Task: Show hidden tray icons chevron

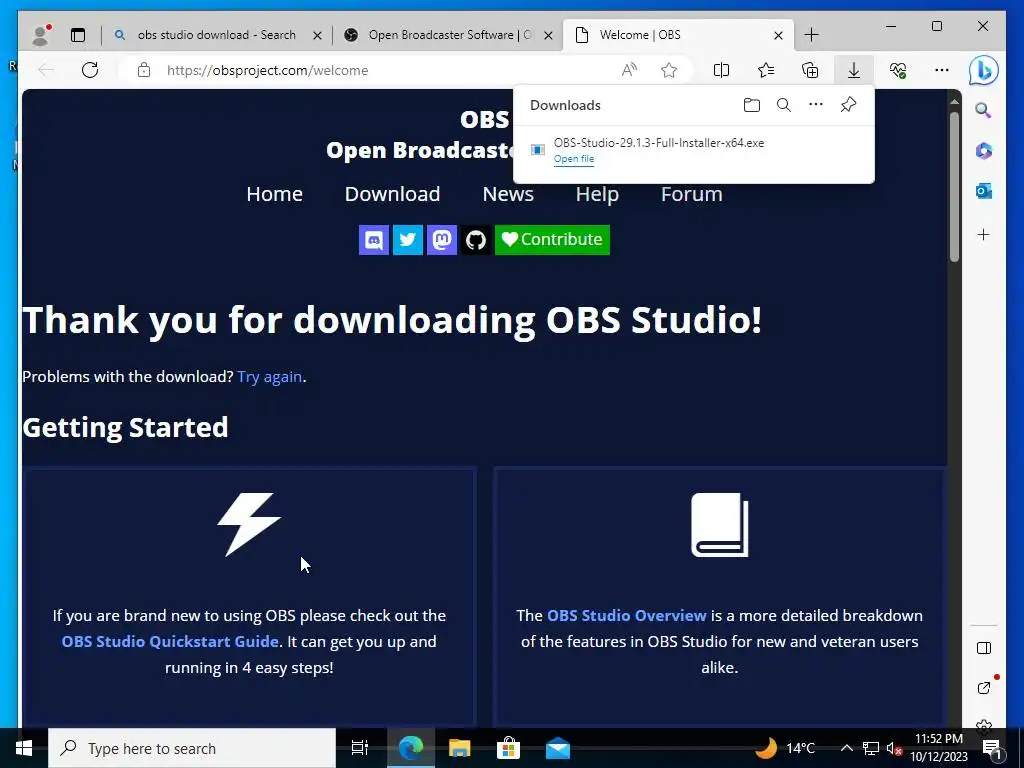Action: coord(846,748)
